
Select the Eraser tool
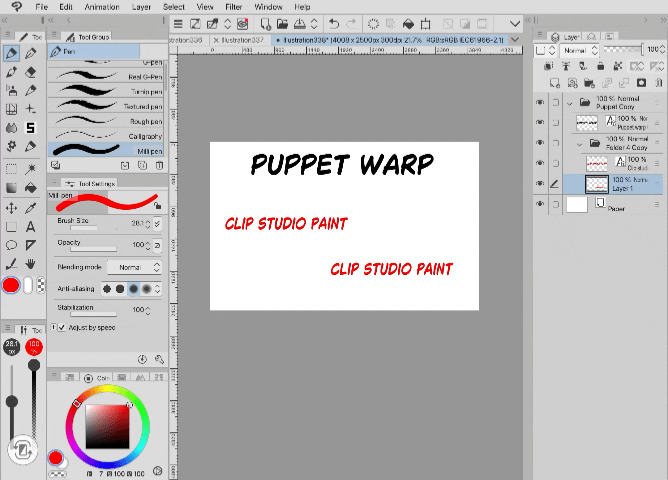(x=30, y=72)
